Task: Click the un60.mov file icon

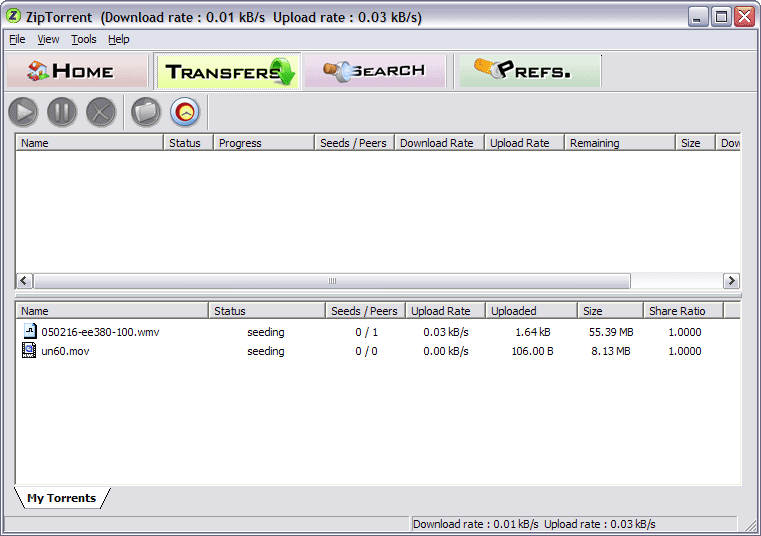Action: tap(29, 350)
